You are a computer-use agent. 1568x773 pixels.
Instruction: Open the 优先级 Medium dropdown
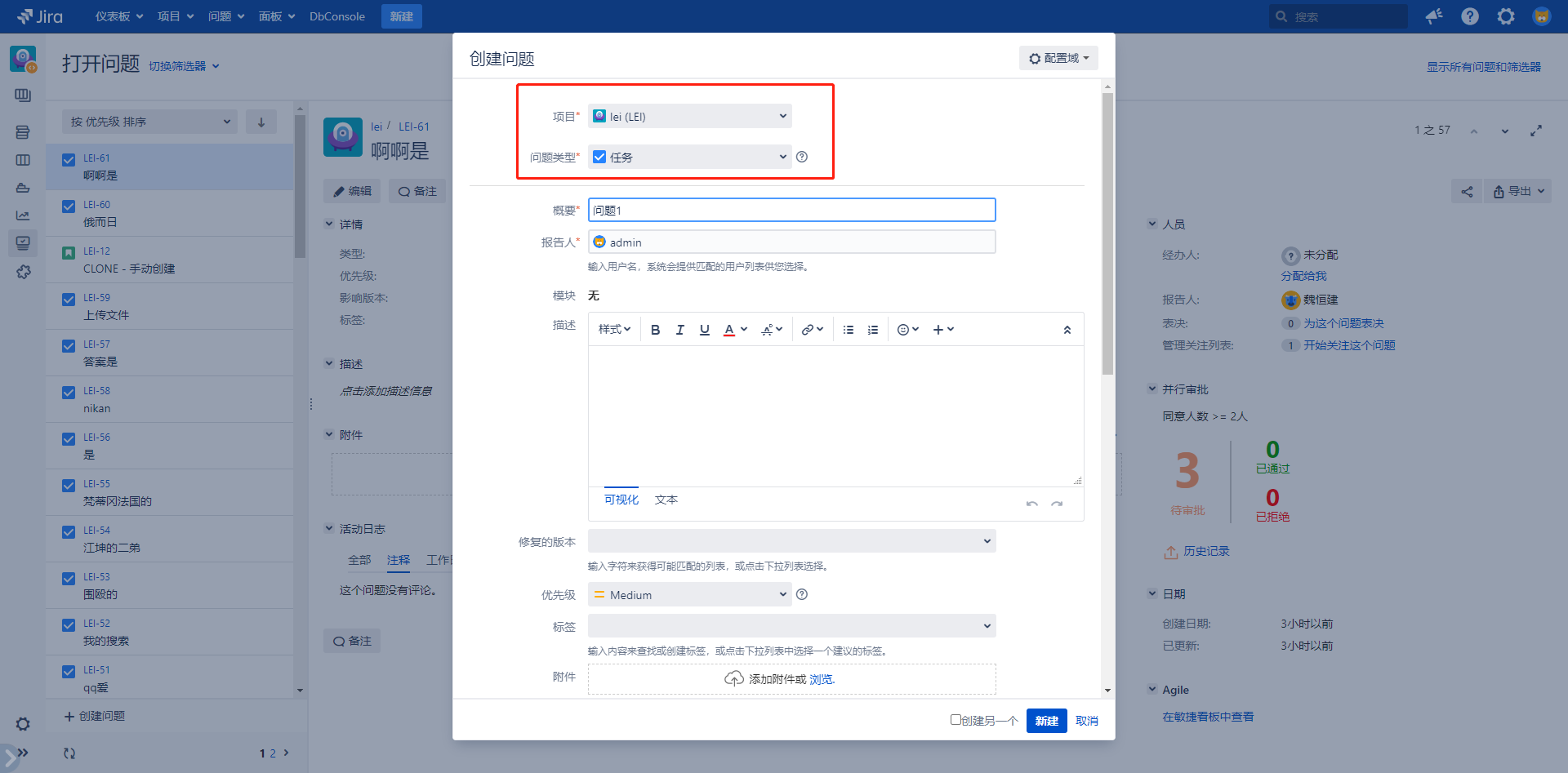tap(689, 595)
